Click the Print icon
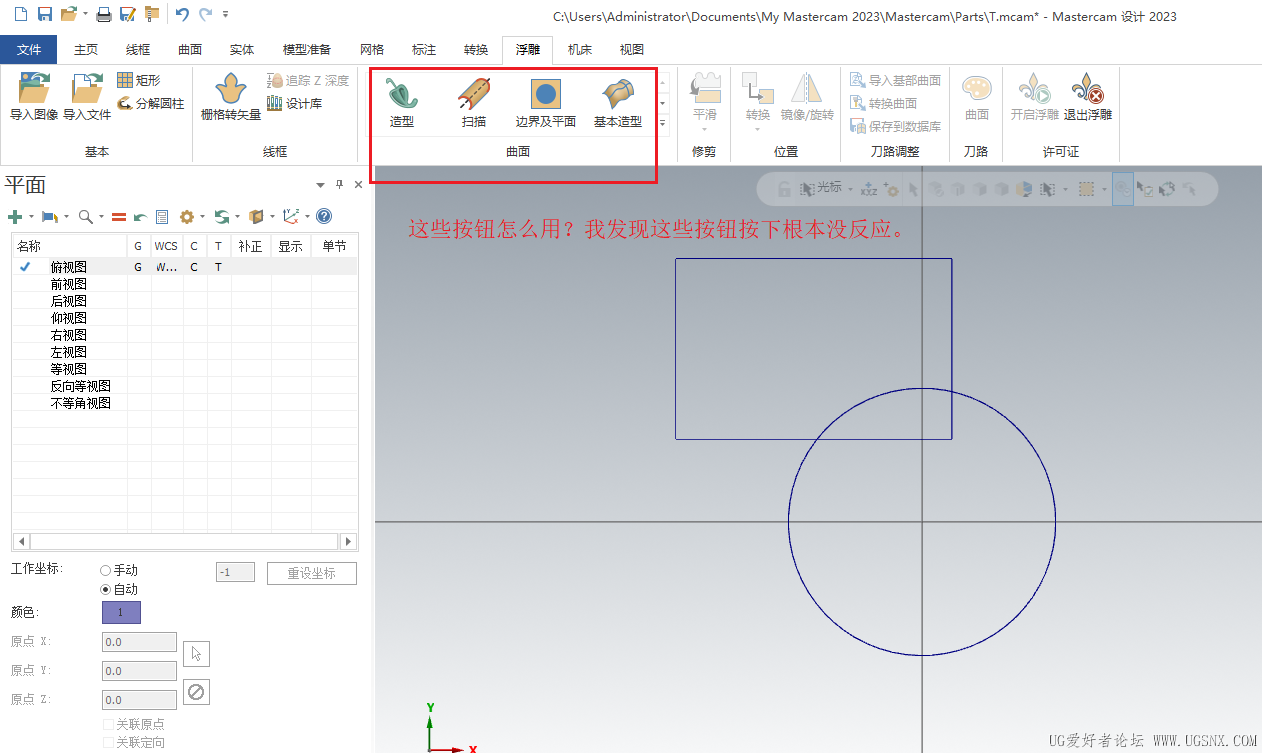The height and width of the screenshot is (753, 1262). coord(104,14)
